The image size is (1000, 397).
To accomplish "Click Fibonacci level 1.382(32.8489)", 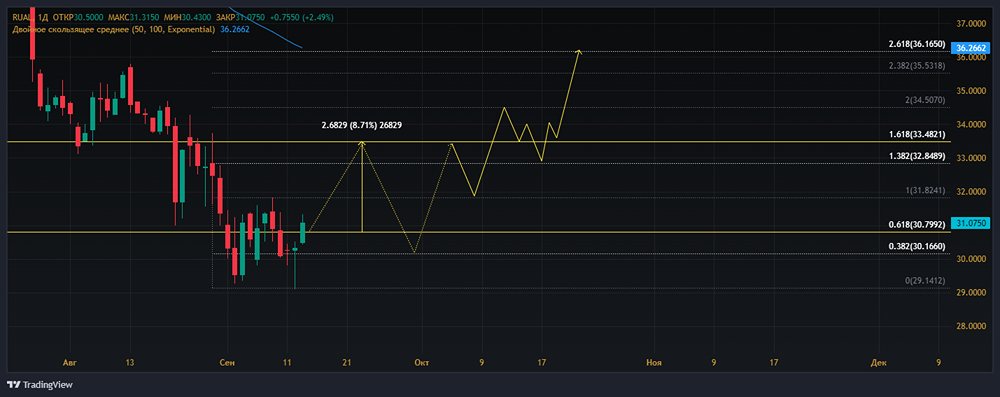I will tap(918, 156).
